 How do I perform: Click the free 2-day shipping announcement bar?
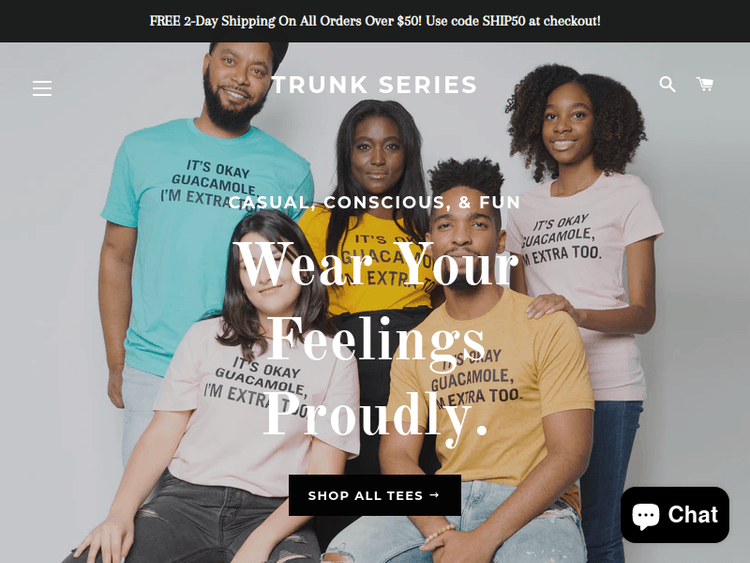[x=375, y=21]
